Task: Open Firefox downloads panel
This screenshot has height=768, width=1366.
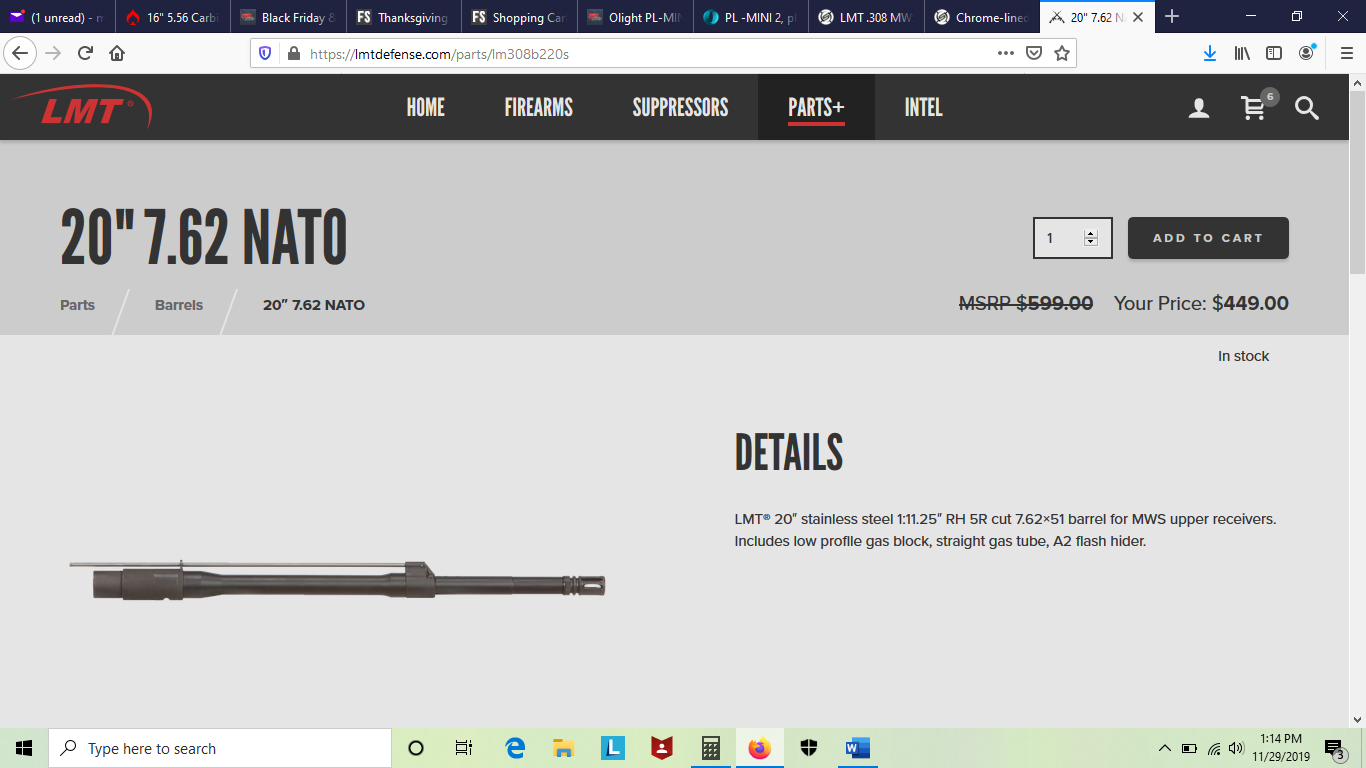Action: tap(1210, 53)
